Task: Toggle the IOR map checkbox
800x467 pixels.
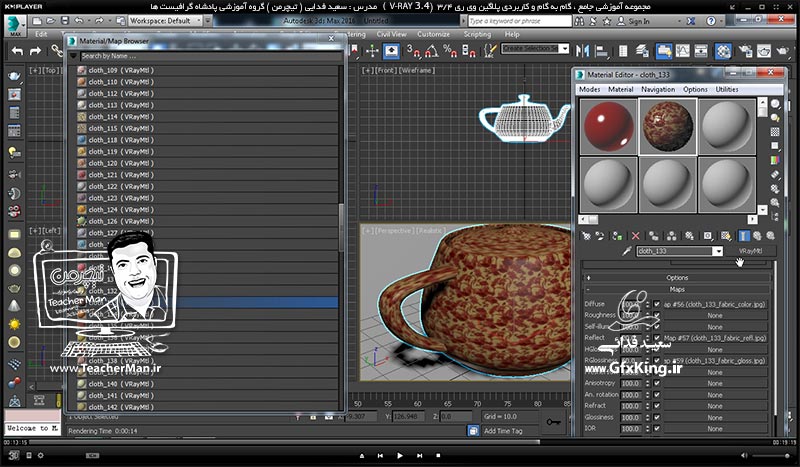Action: click(657, 428)
